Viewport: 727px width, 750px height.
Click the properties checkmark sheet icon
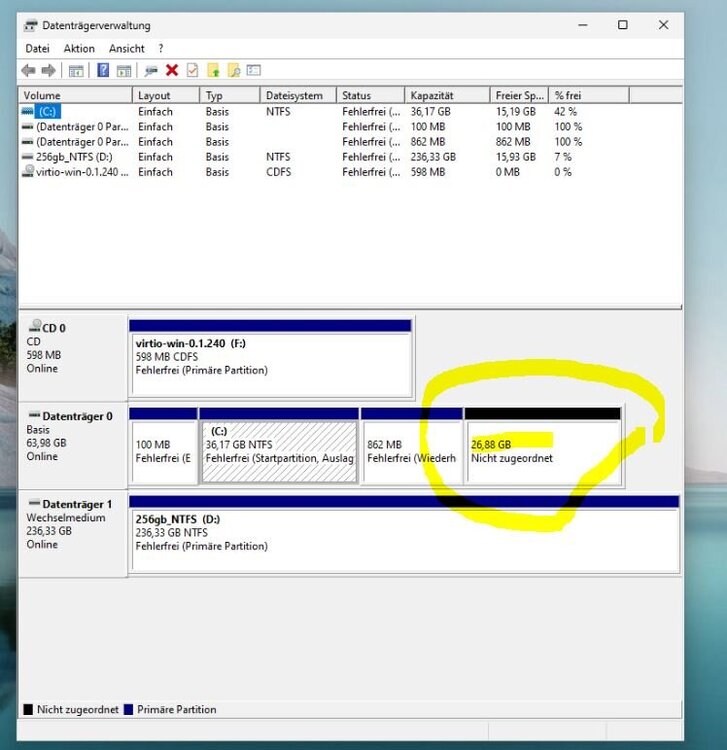coord(192,70)
